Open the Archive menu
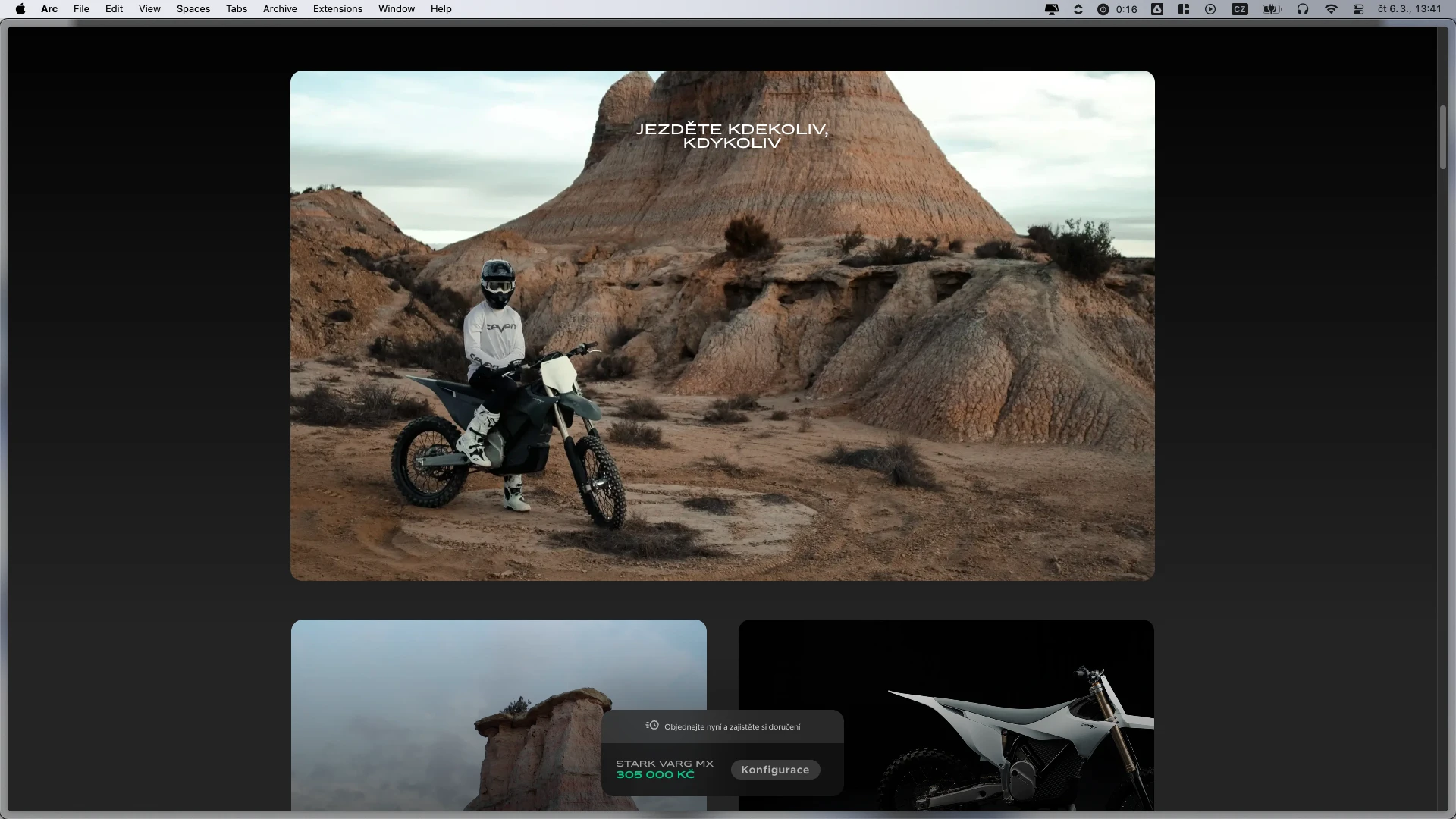Image resolution: width=1456 pixels, height=819 pixels. point(280,9)
